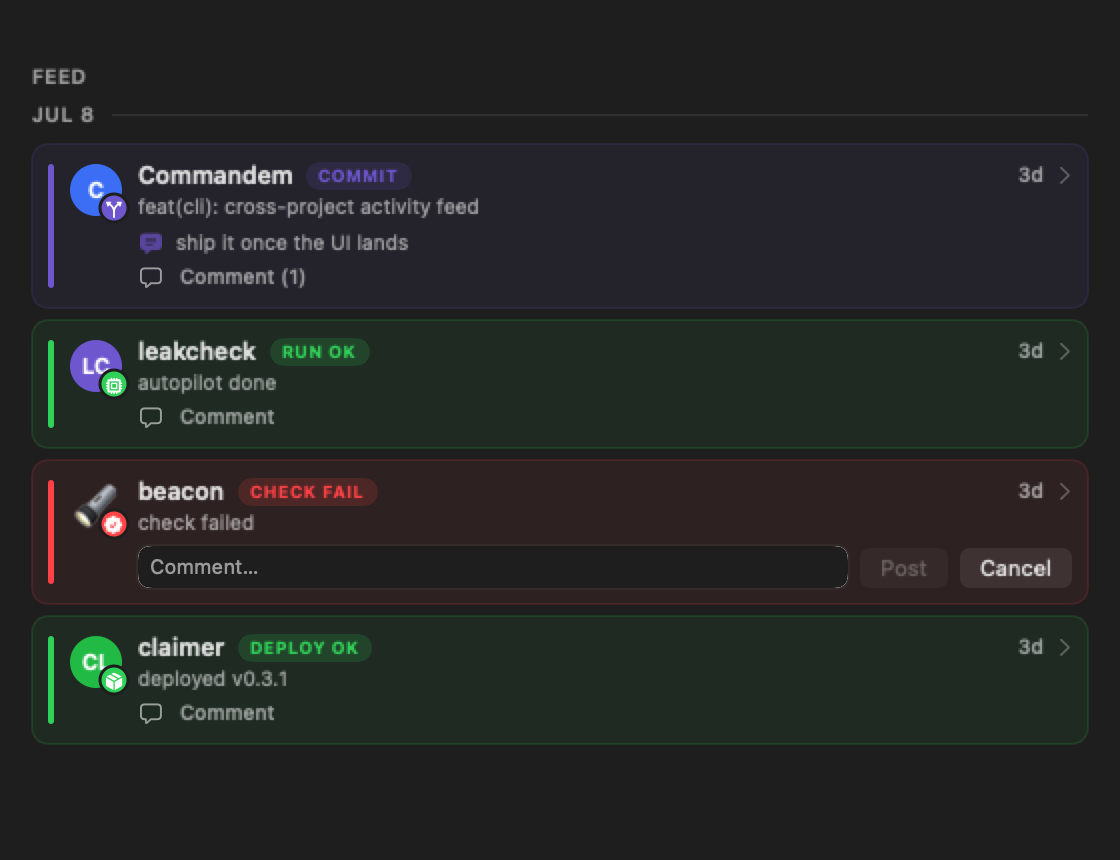Screen dimensions: 1120x860
Task: Click the 'autopilot done' text
Action: point(207,383)
